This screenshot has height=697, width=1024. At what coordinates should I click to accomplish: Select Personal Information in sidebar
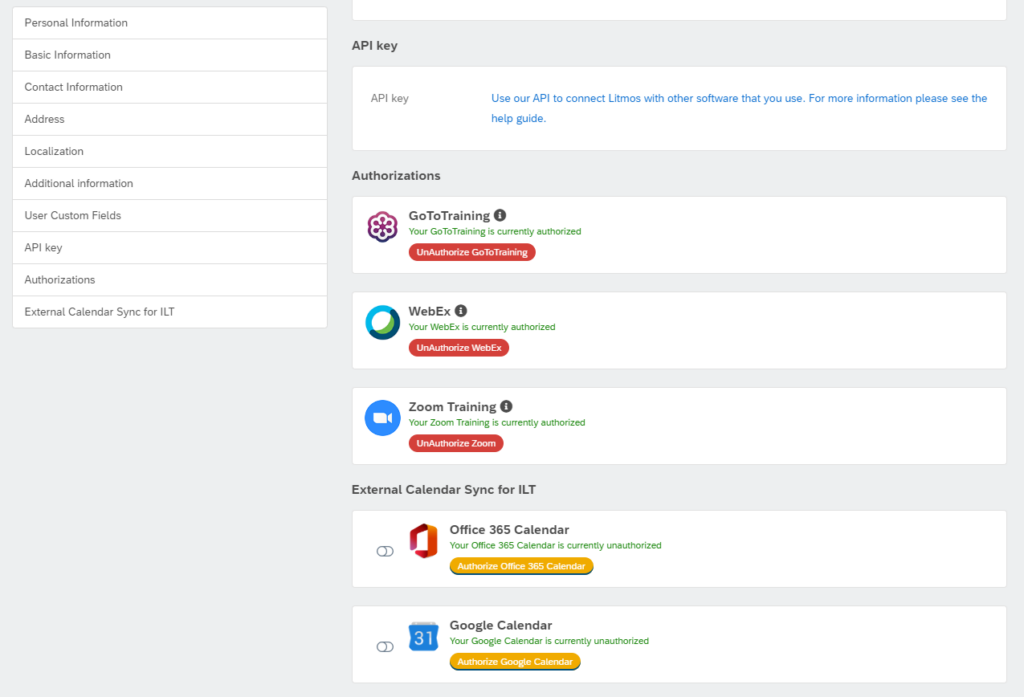coord(170,23)
